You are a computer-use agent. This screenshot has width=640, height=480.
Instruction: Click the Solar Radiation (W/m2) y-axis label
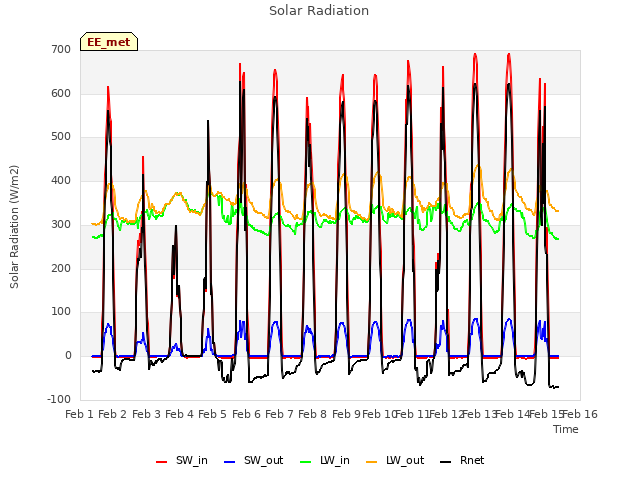(x=14, y=227)
